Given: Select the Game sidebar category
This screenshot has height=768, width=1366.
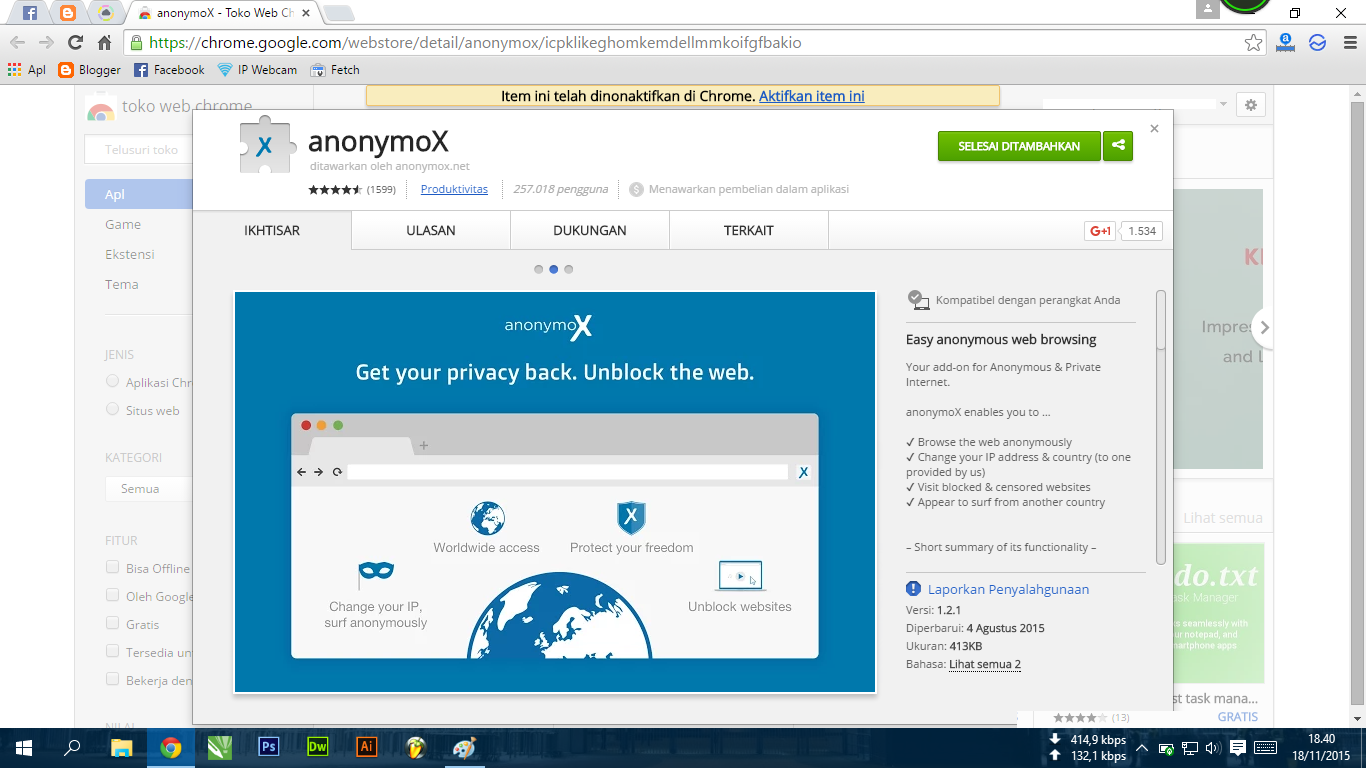Looking at the screenshot, I should coord(123,224).
